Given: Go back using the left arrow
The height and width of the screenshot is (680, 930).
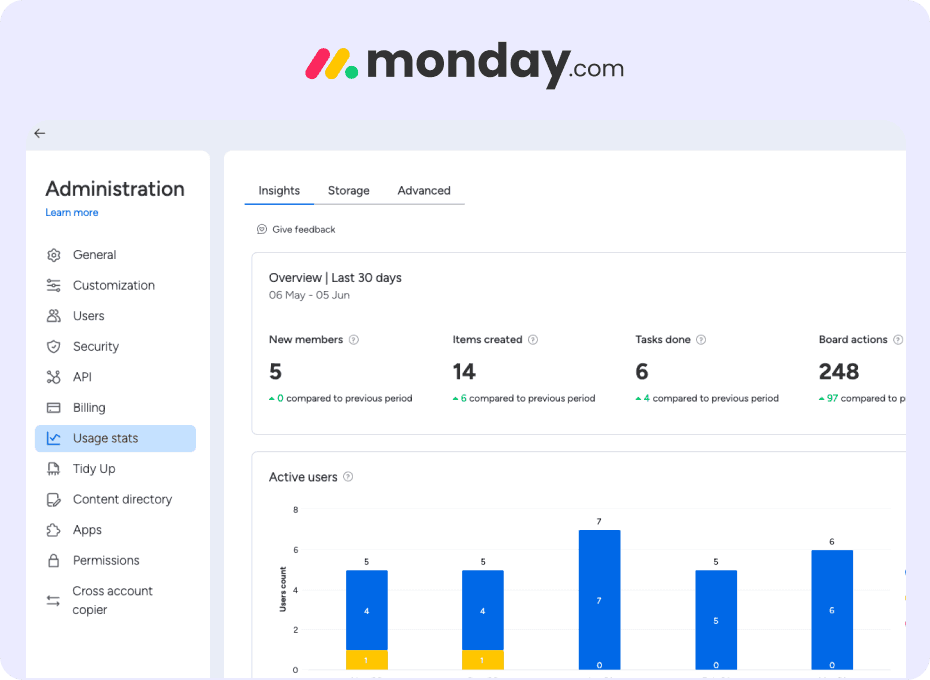Looking at the screenshot, I should point(40,134).
